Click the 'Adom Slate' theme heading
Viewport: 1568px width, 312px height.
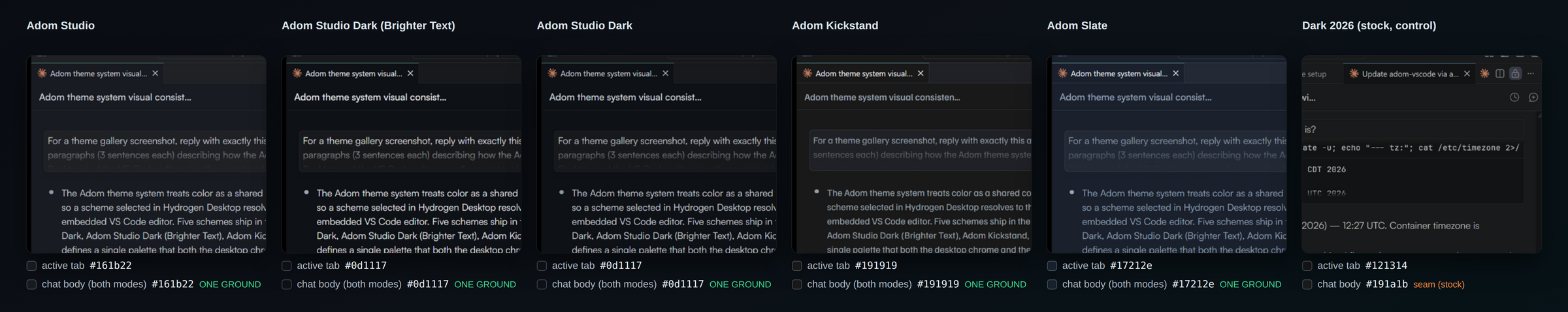(1077, 25)
